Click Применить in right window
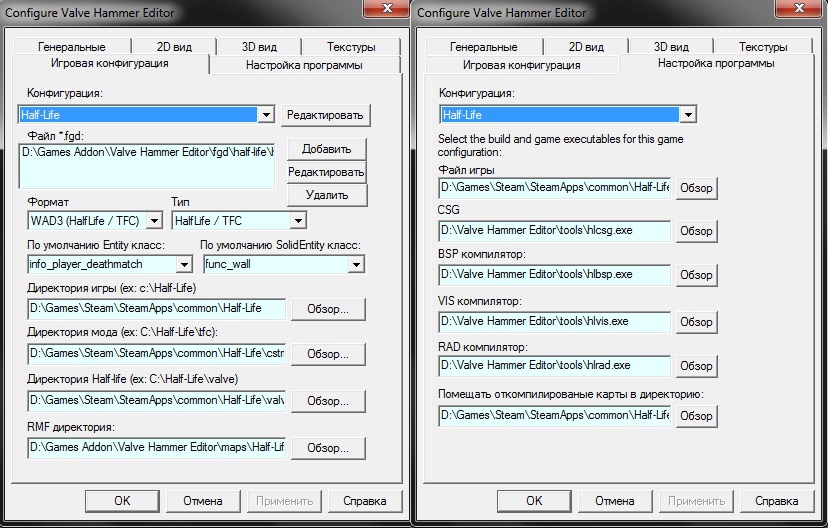828x528 pixels. (x=696, y=501)
